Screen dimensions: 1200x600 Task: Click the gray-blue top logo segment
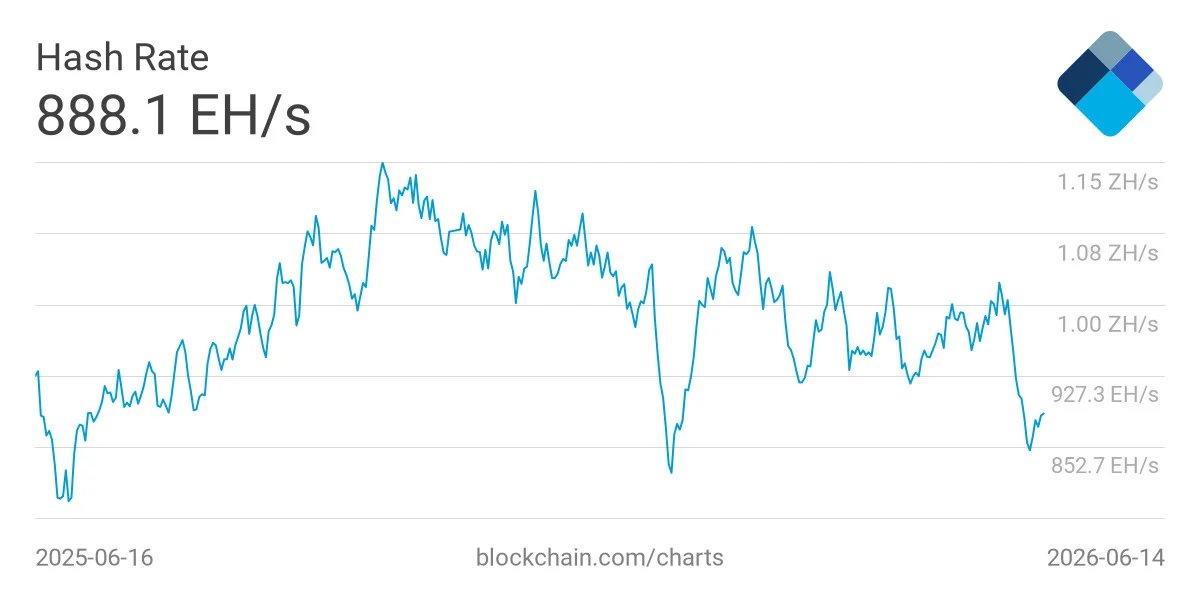tap(1110, 50)
